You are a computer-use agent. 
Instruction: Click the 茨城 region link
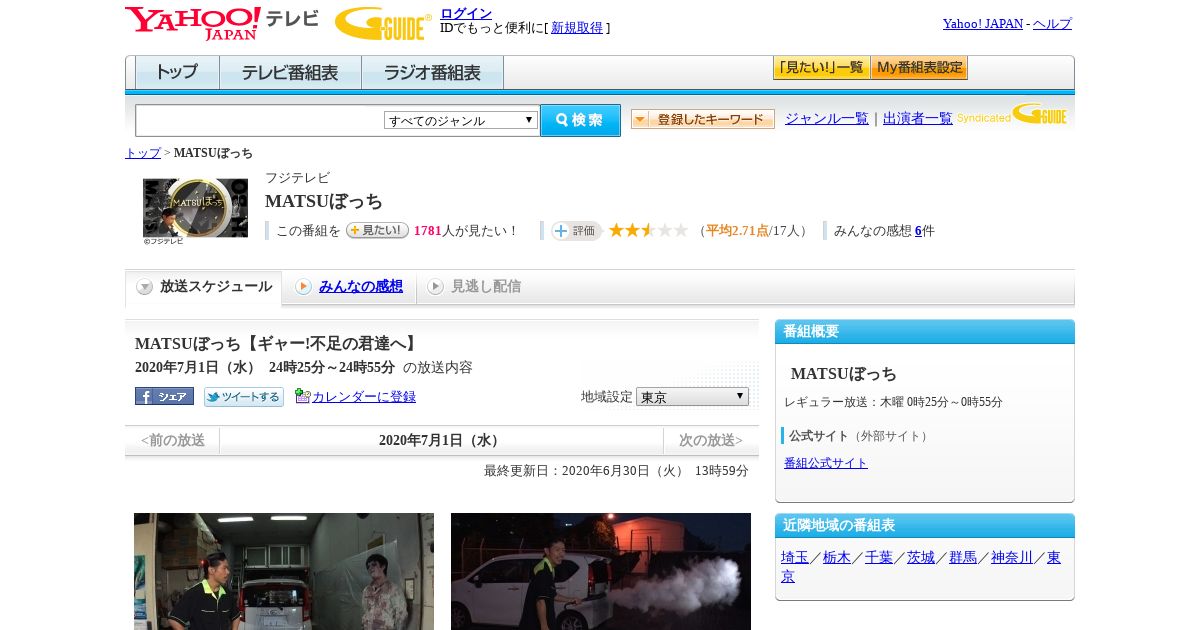[x=921, y=557]
